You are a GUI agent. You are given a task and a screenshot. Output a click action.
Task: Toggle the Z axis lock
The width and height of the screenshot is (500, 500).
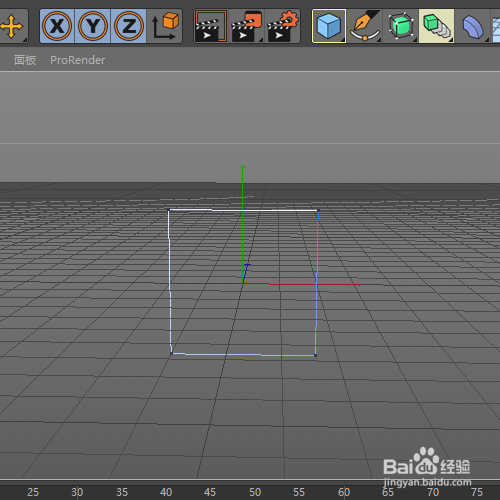pyautogui.click(x=129, y=26)
